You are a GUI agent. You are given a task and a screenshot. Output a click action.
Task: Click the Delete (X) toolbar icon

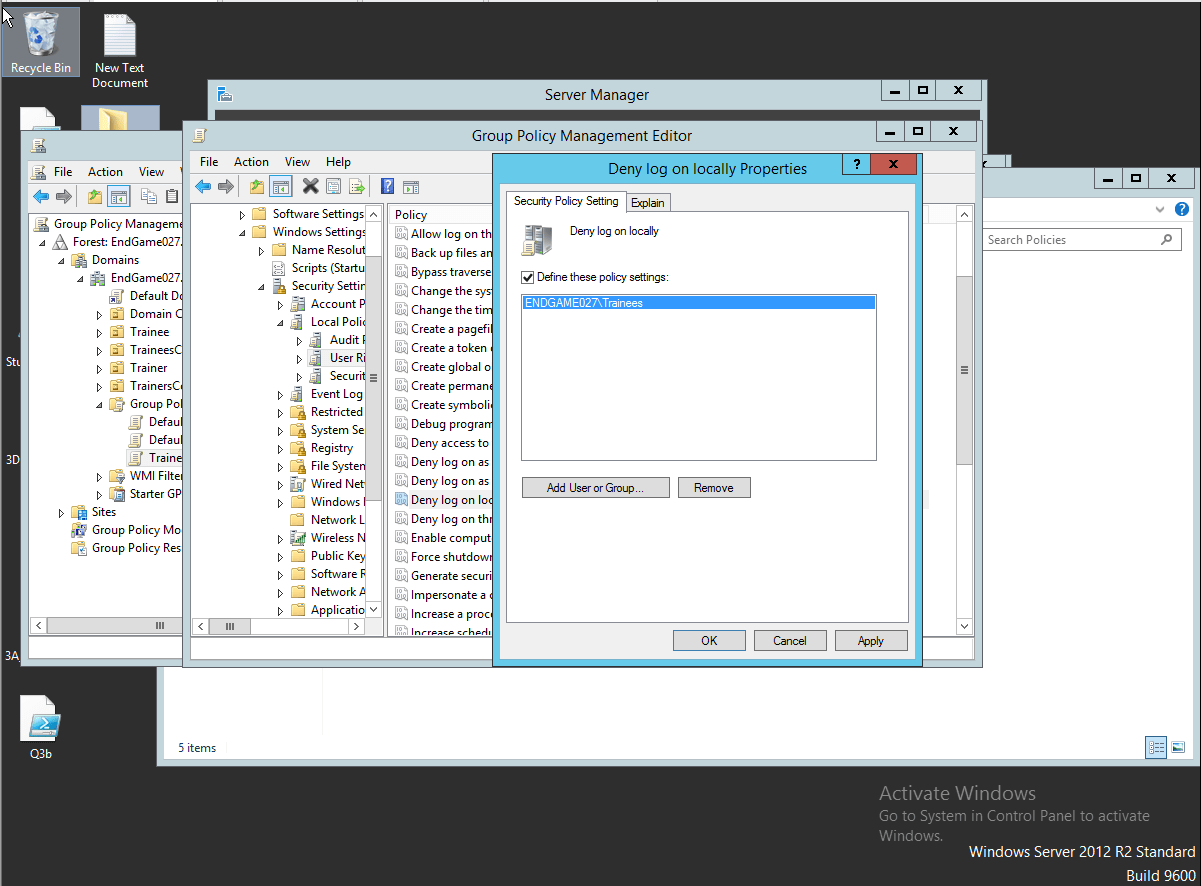(310, 186)
